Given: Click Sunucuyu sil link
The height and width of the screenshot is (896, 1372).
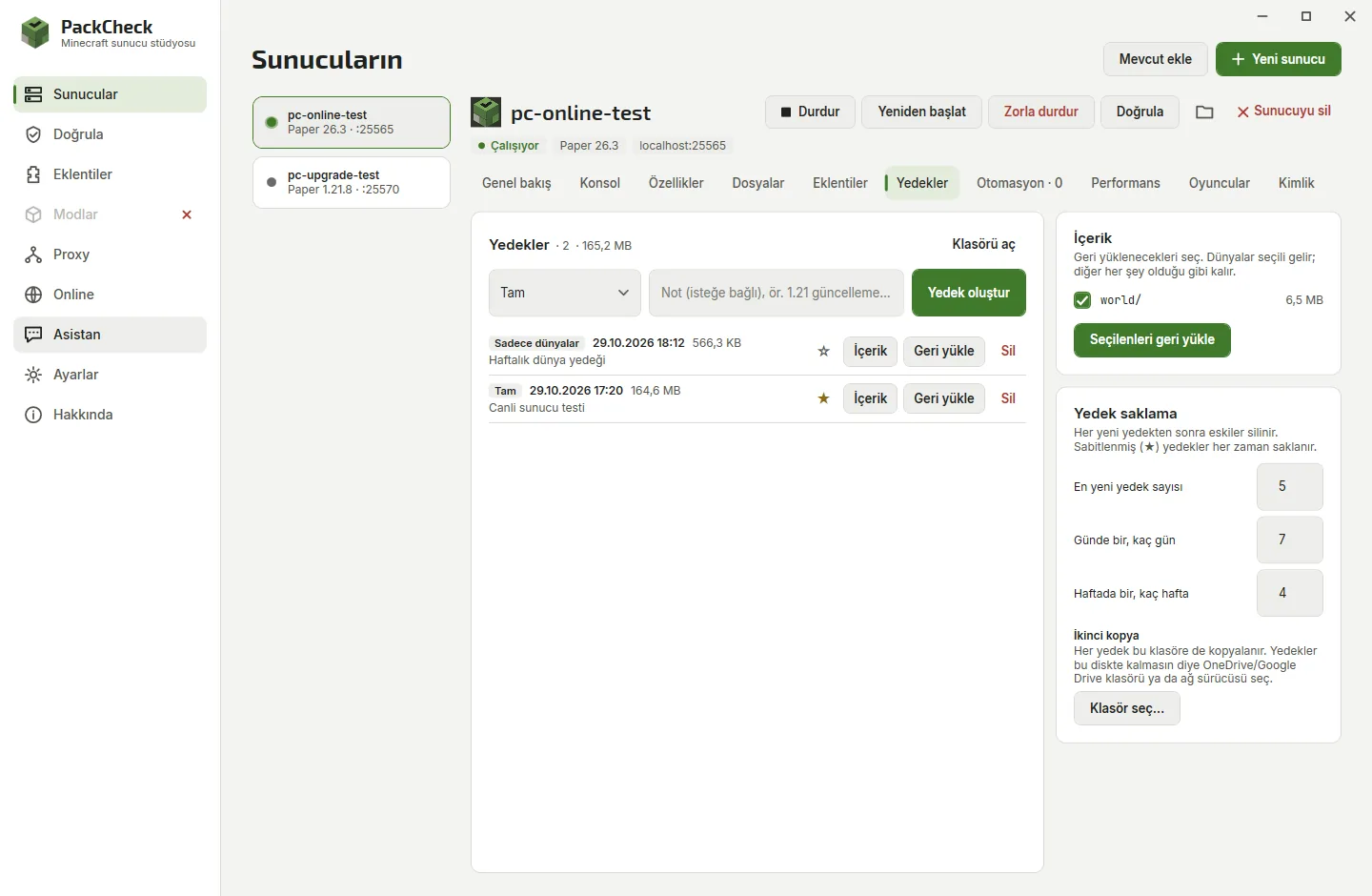Looking at the screenshot, I should click(x=1283, y=112).
